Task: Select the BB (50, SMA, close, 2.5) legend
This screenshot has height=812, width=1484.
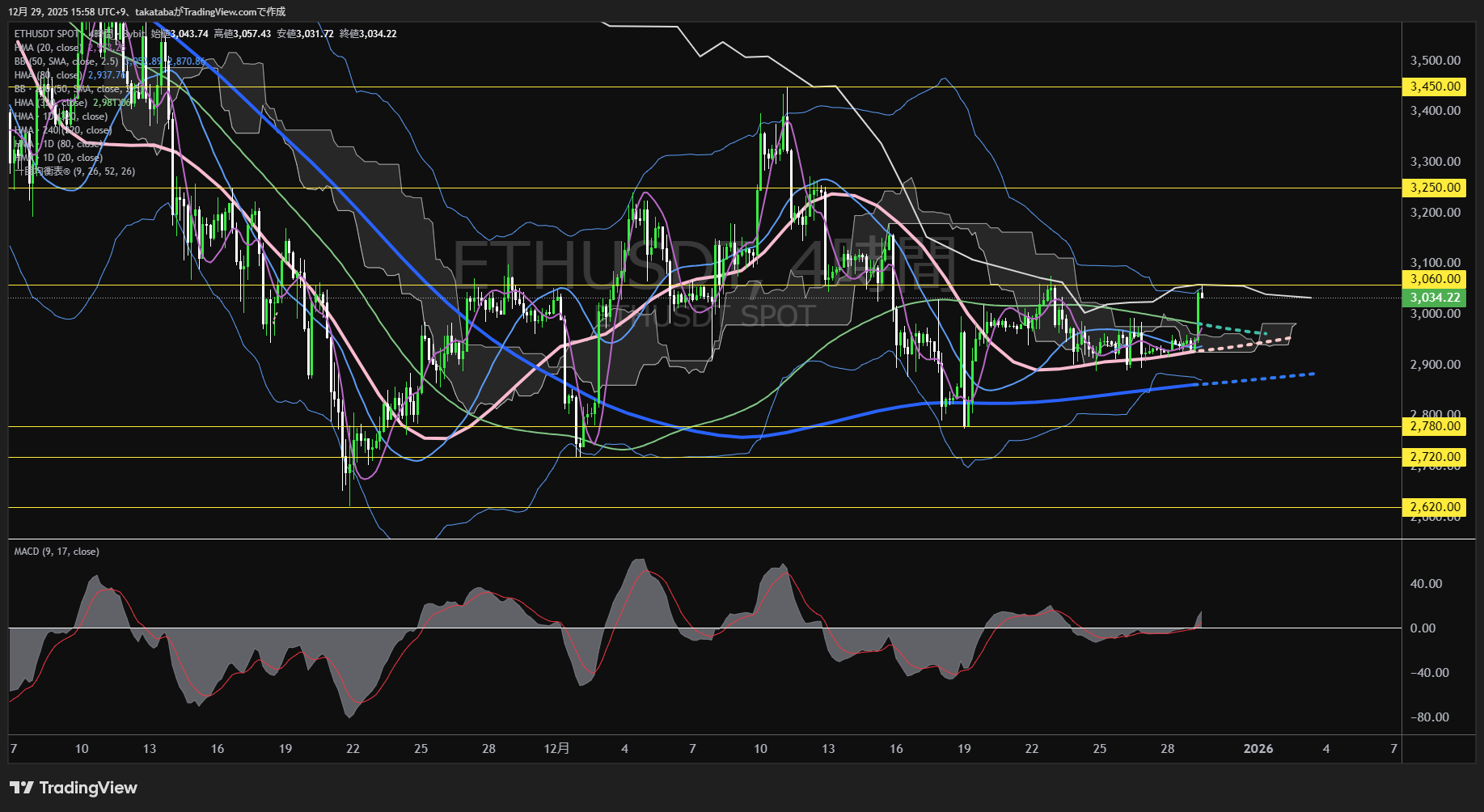Action: [x=66, y=61]
